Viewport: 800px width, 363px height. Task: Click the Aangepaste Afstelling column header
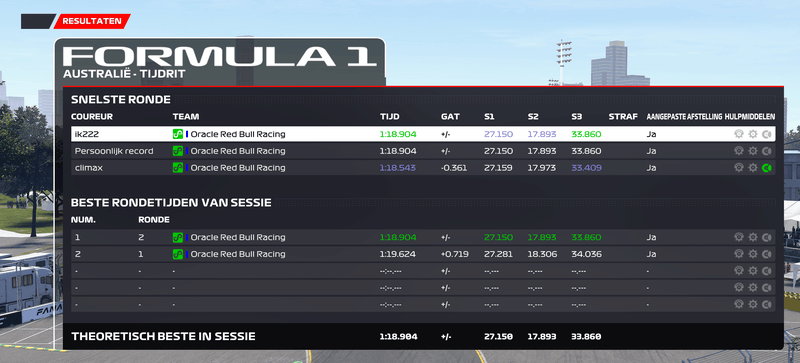pos(682,117)
